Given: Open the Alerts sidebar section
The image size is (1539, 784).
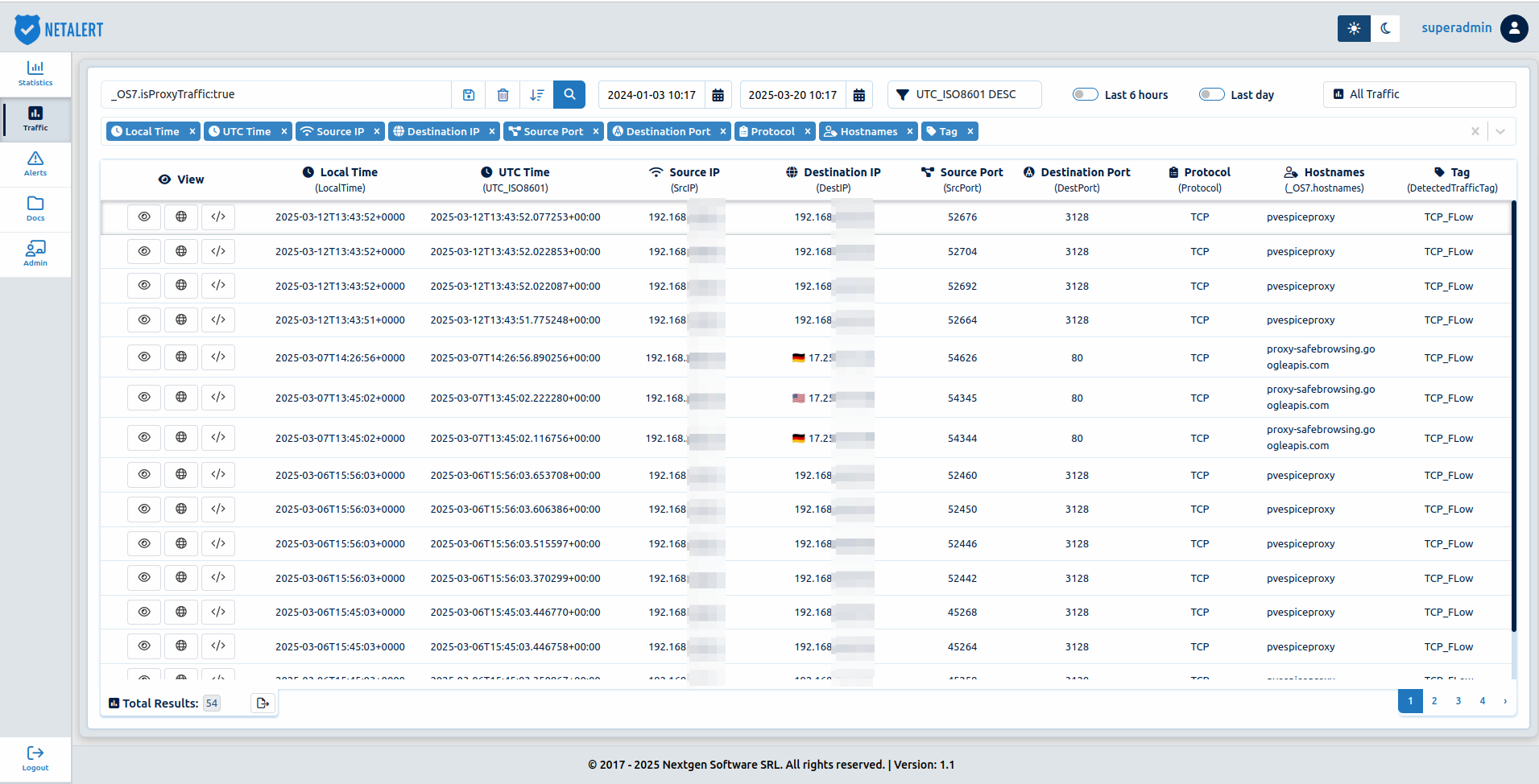Looking at the screenshot, I should [35, 163].
